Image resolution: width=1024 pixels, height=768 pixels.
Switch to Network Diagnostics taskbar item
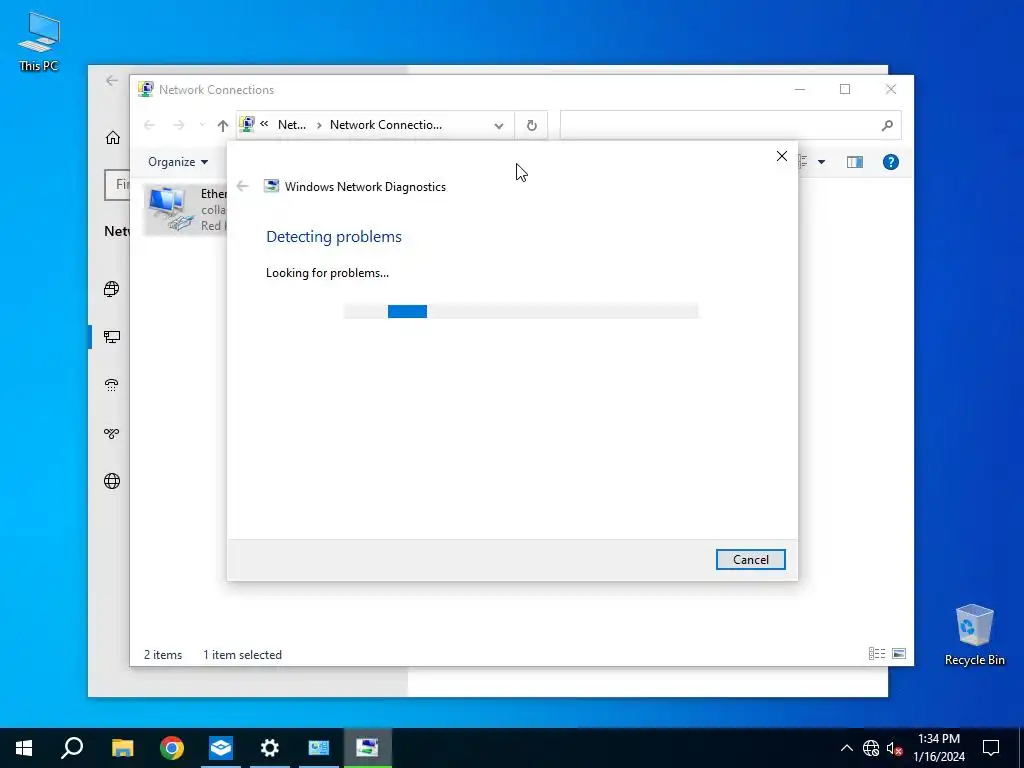click(x=368, y=748)
